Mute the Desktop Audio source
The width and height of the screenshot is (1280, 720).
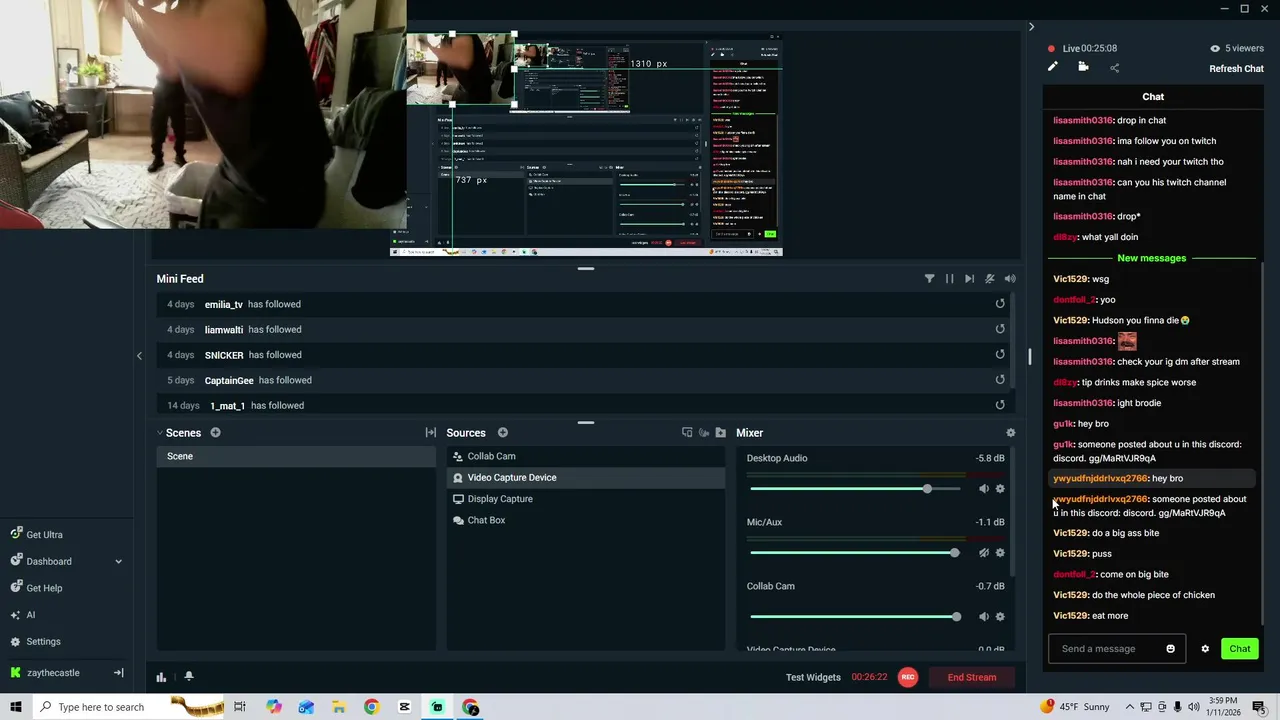click(x=984, y=489)
